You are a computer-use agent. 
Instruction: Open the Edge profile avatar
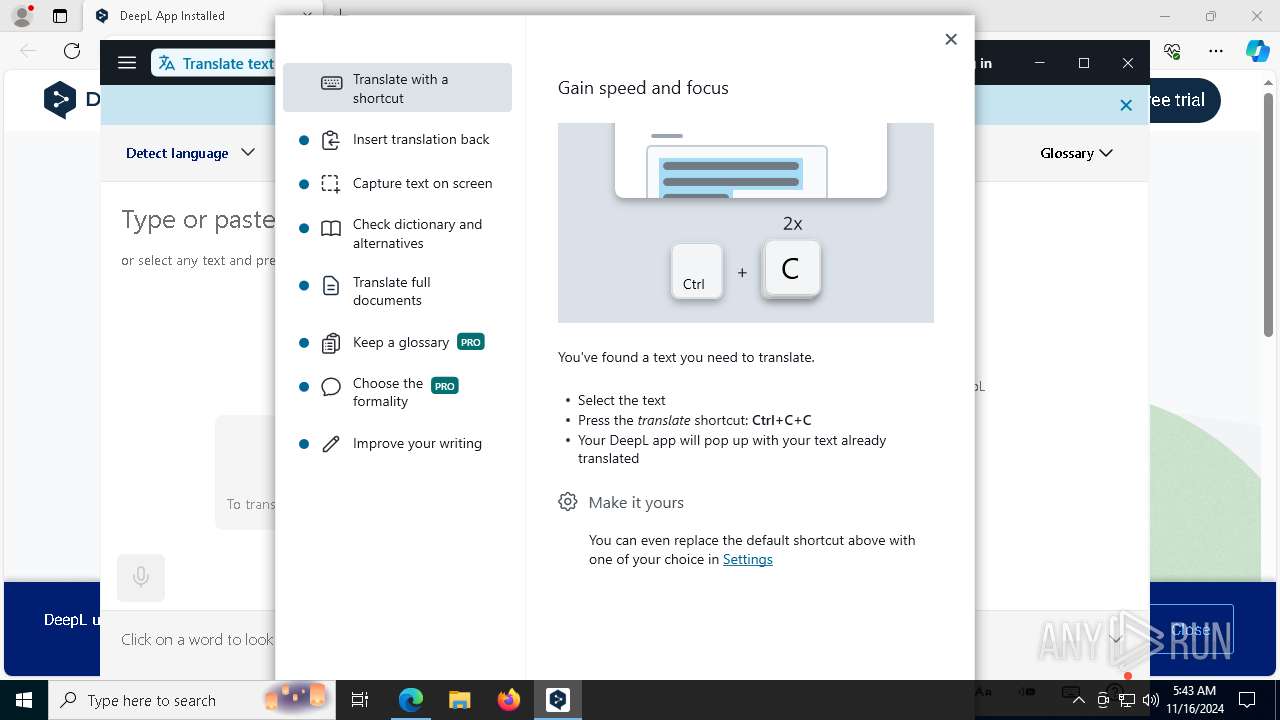(22, 16)
